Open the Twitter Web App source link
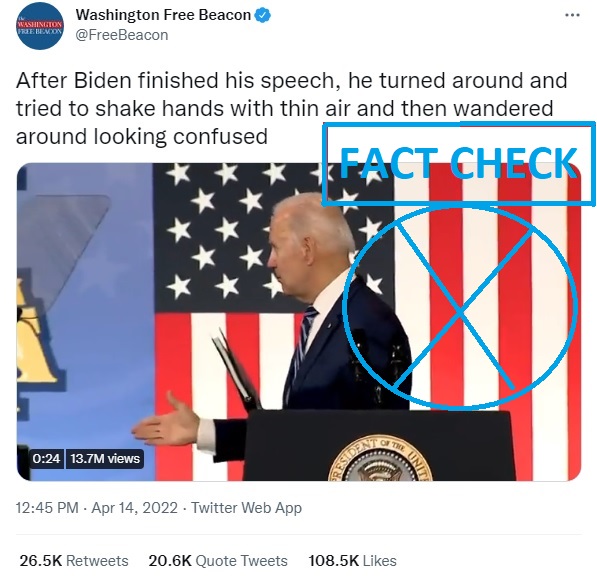This screenshot has width=597, height=576. tap(246, 508)
